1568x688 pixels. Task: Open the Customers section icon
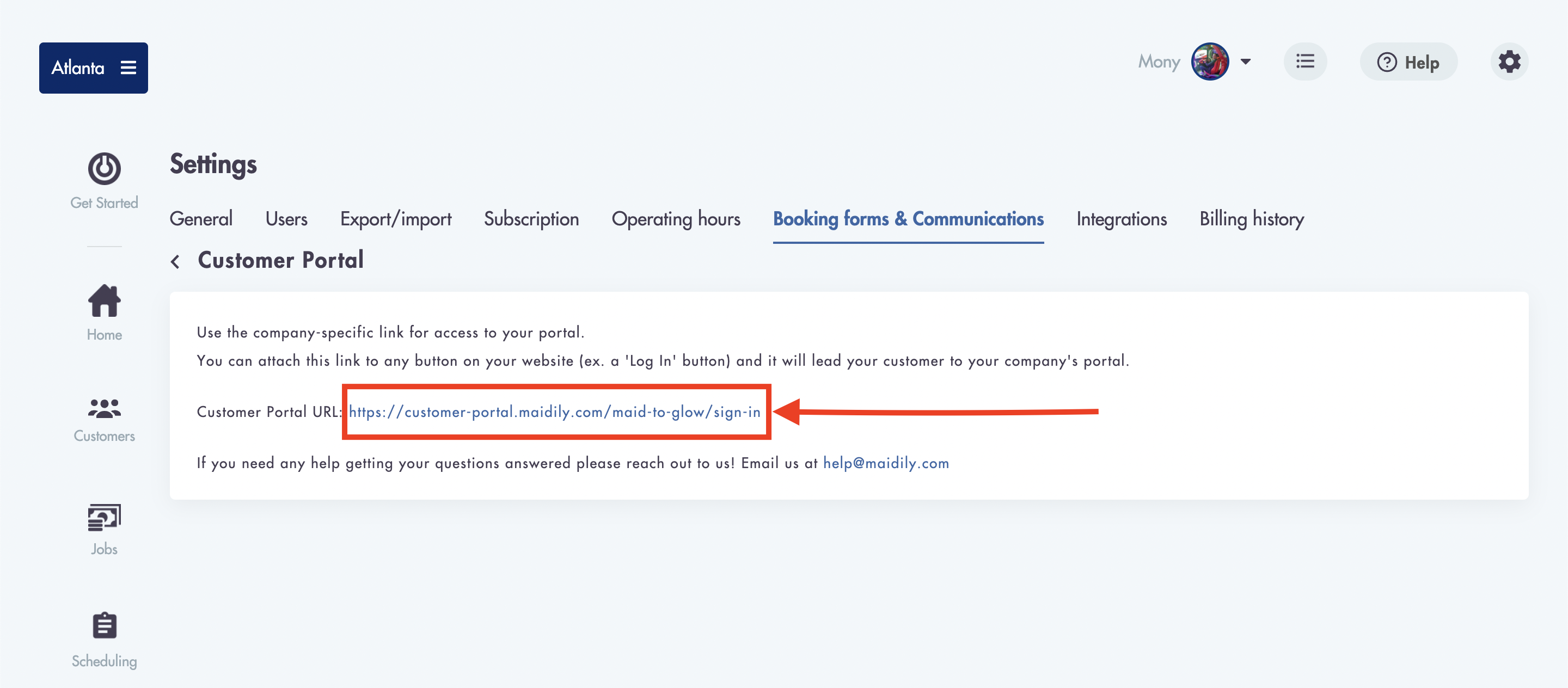(104, 408)
